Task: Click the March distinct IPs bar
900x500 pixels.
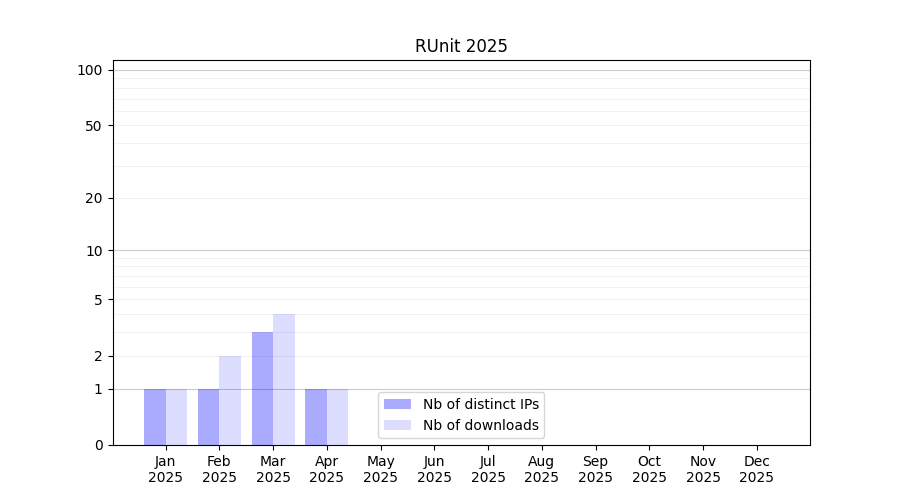Action: coord(262,389)
